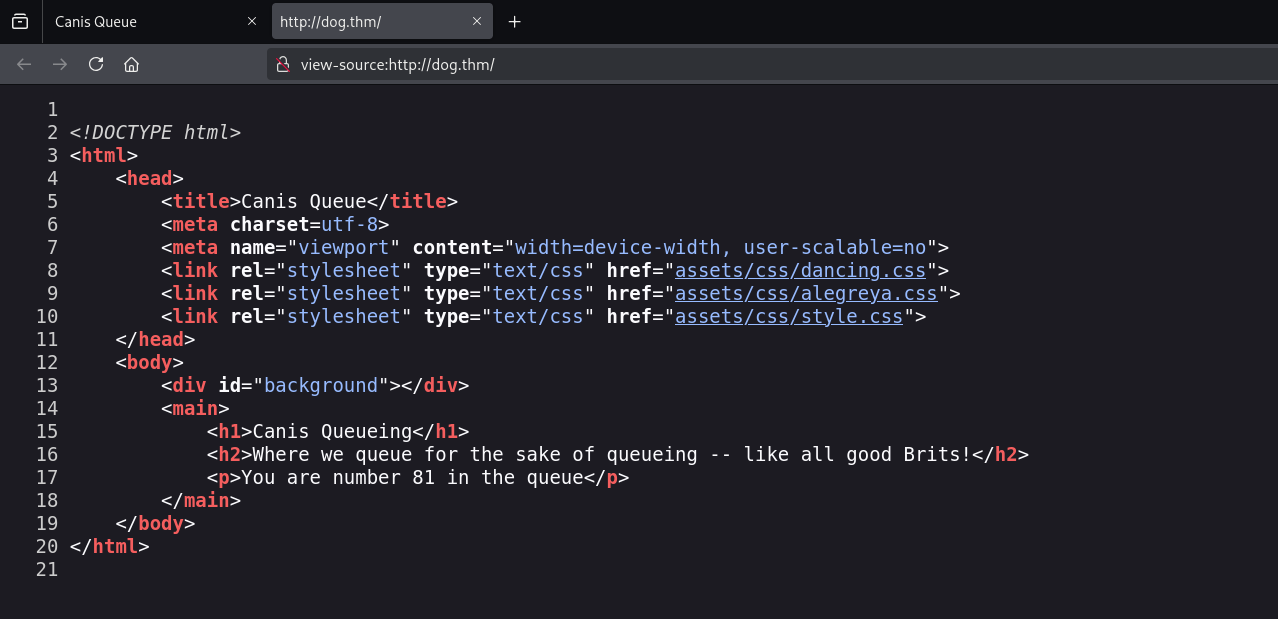Close the Canis Queue tab

(x=252, y=22)
